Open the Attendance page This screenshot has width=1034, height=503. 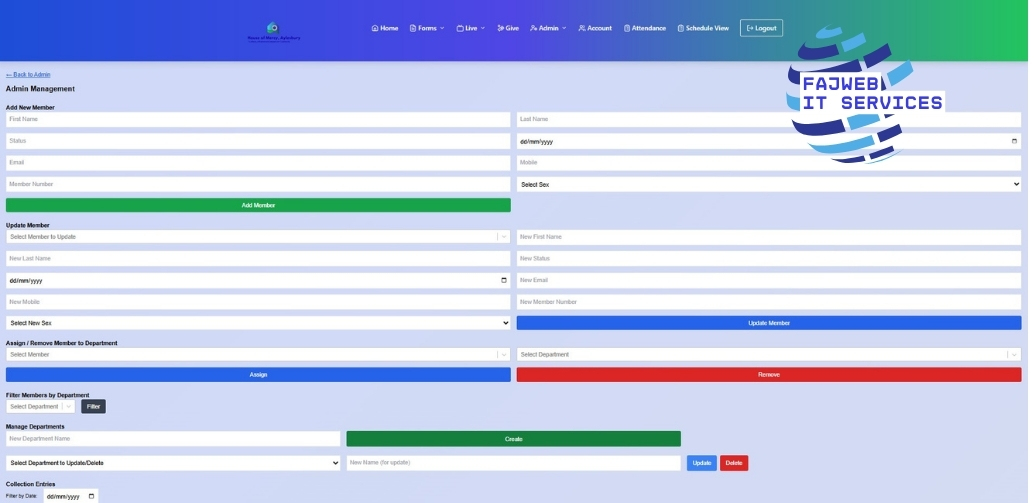(x=644, y=28)
